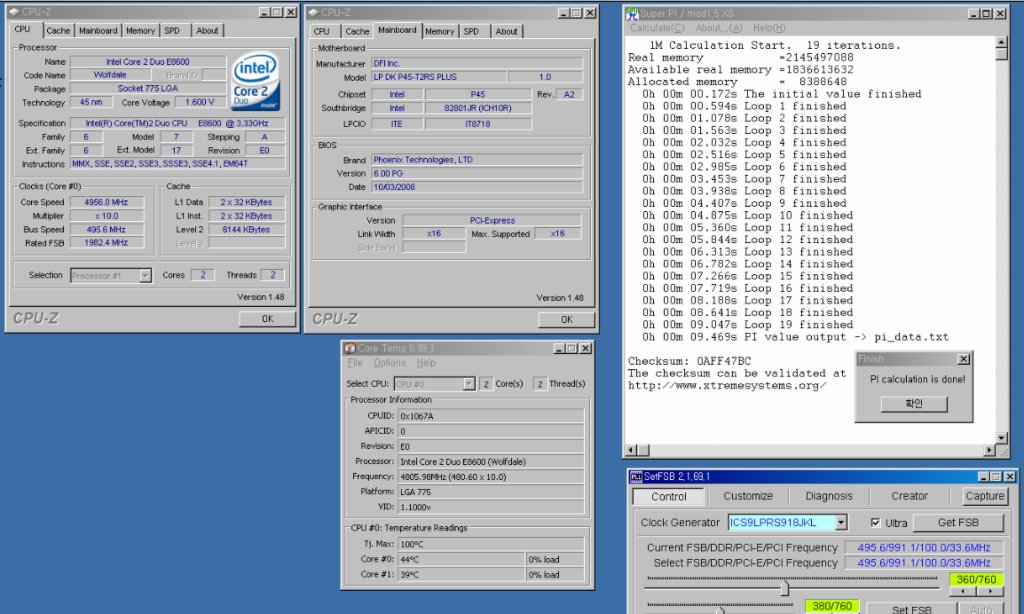
Task: Click the SetFSB title bar icon
Action: (x=636, y=477)
